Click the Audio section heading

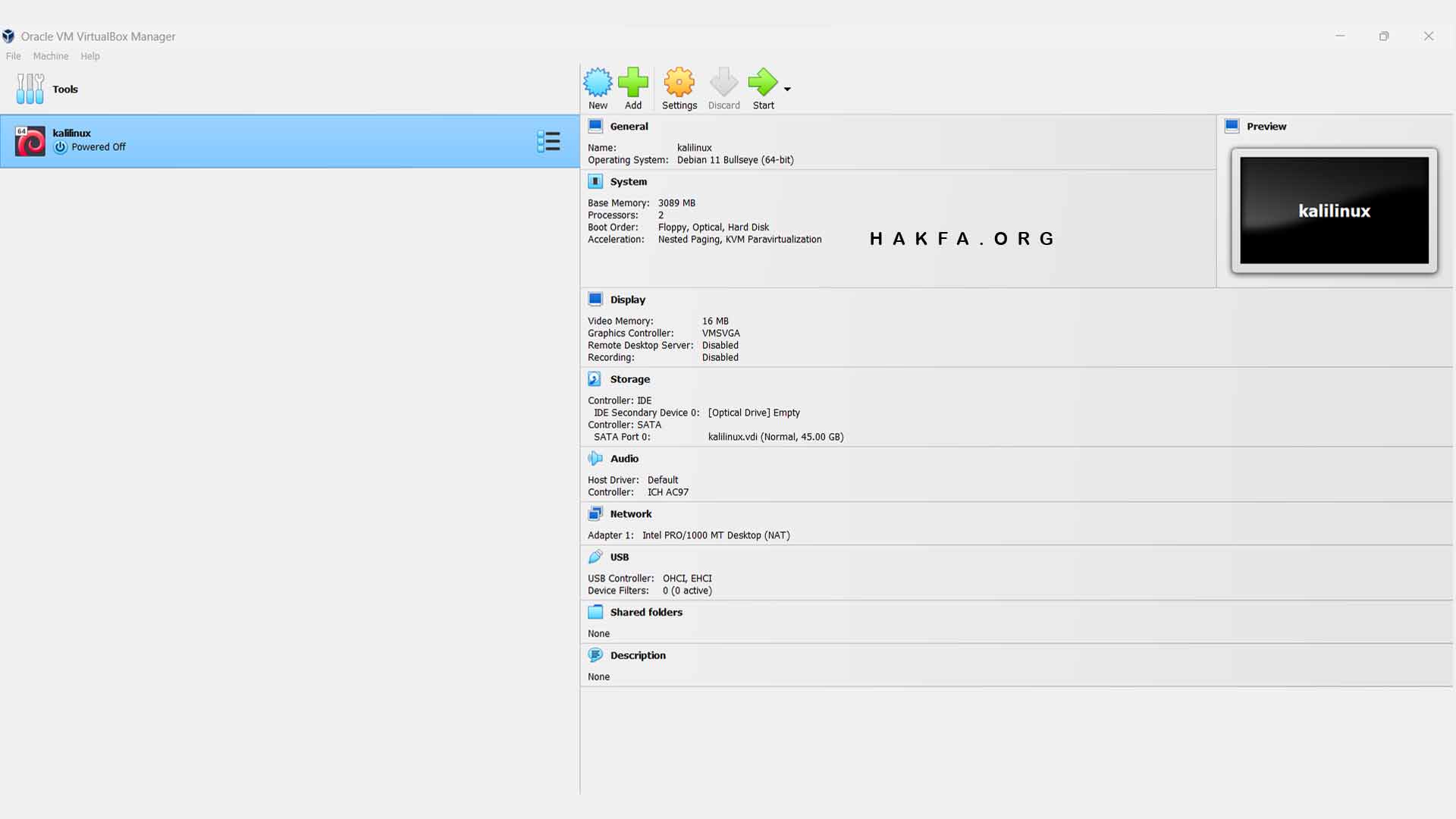click(625, 459)
